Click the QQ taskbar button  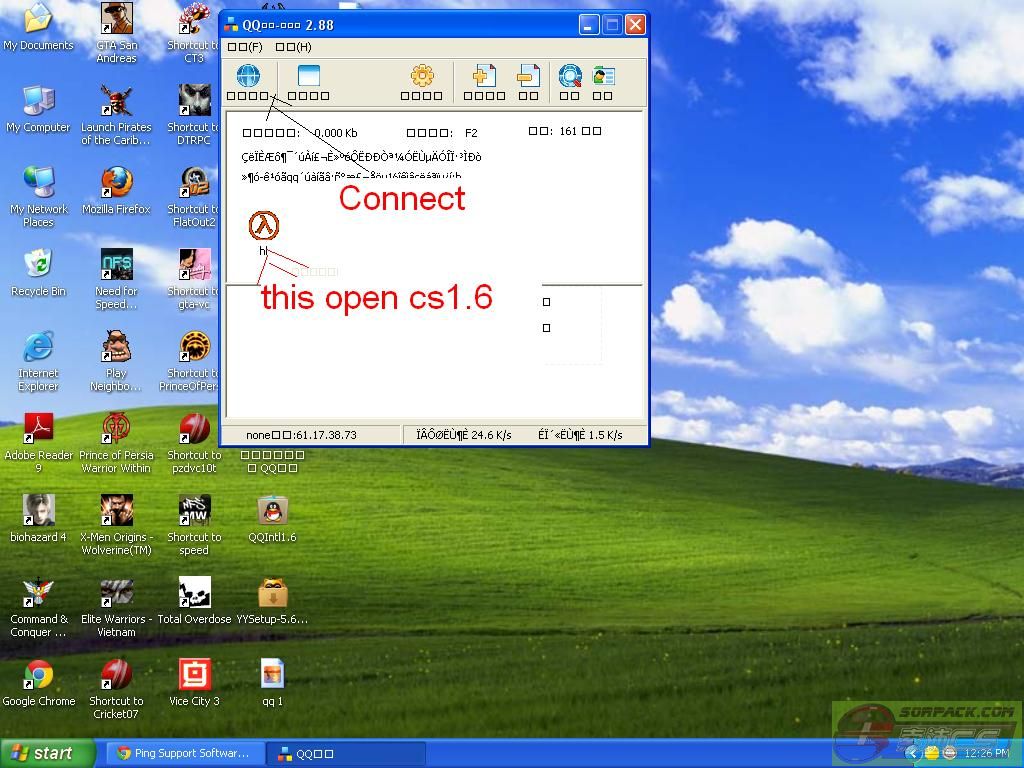(x=346, y=754)
